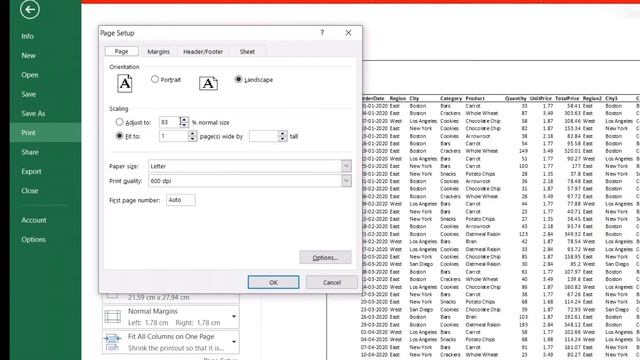Click the Region header in print preview
640x360 pixels.
pos(398,98)
